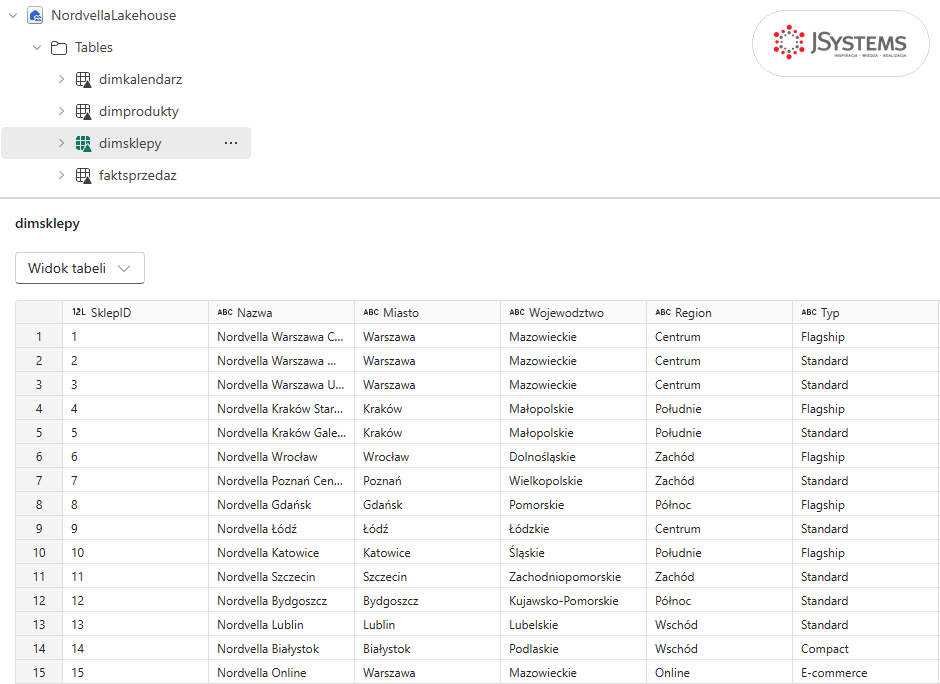Click the Online region cell
Image resolution: width=940 pixels, height=684 pixels.
[719, 672]
